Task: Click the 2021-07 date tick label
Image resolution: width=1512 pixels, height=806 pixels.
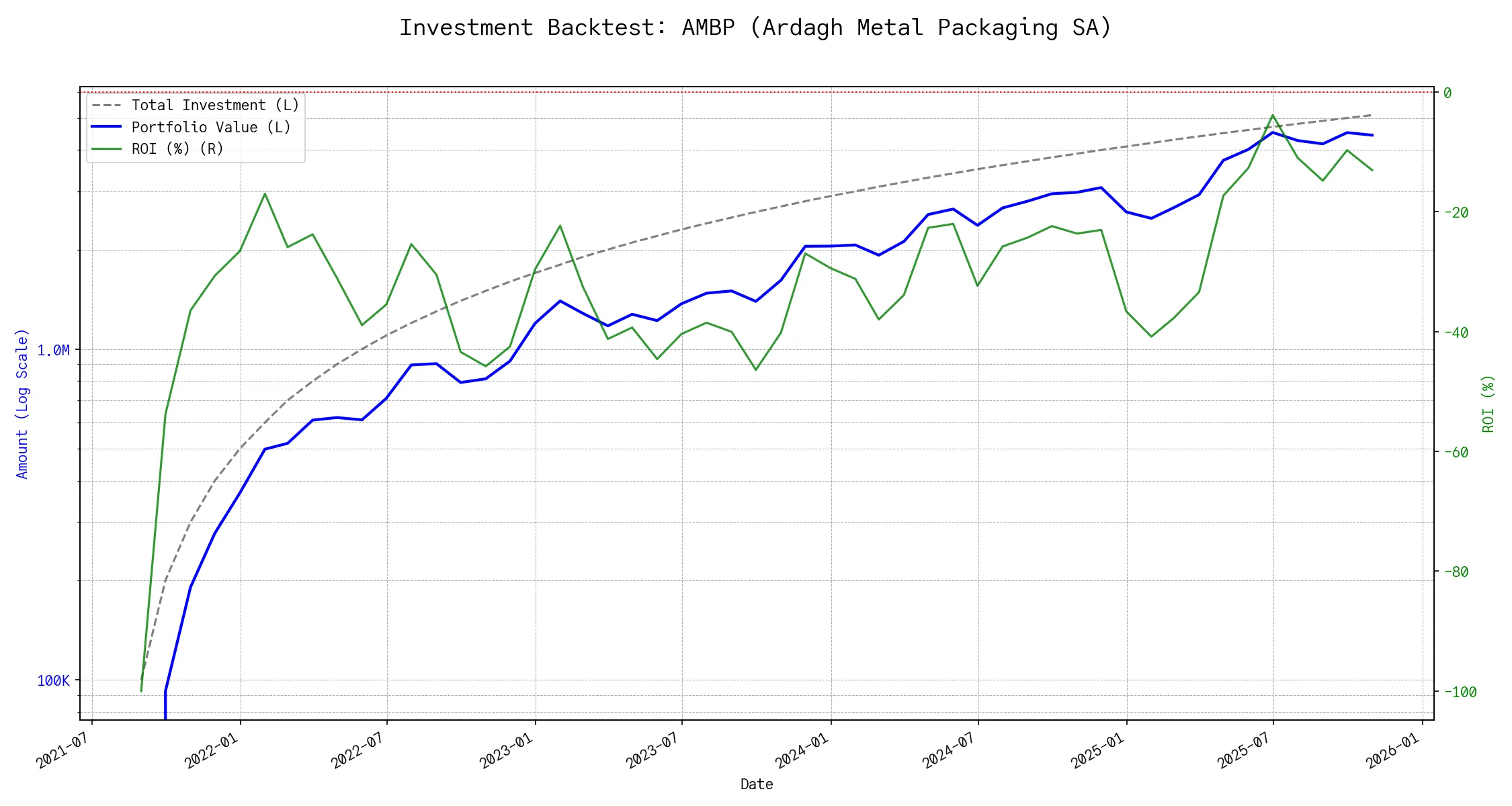Action: pyautogui.click(x=62, y=750)
